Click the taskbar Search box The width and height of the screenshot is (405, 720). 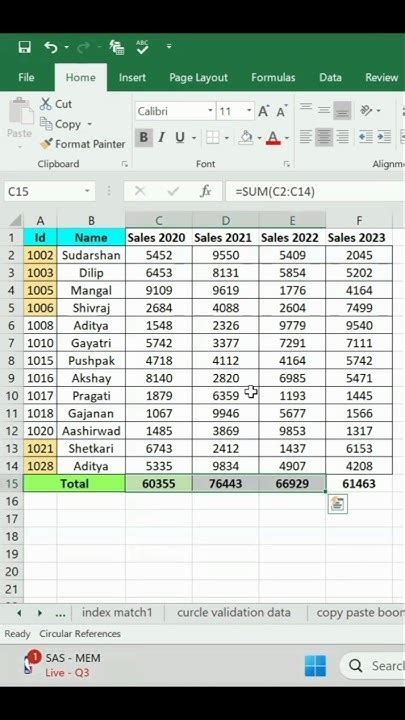click(373, 665)
